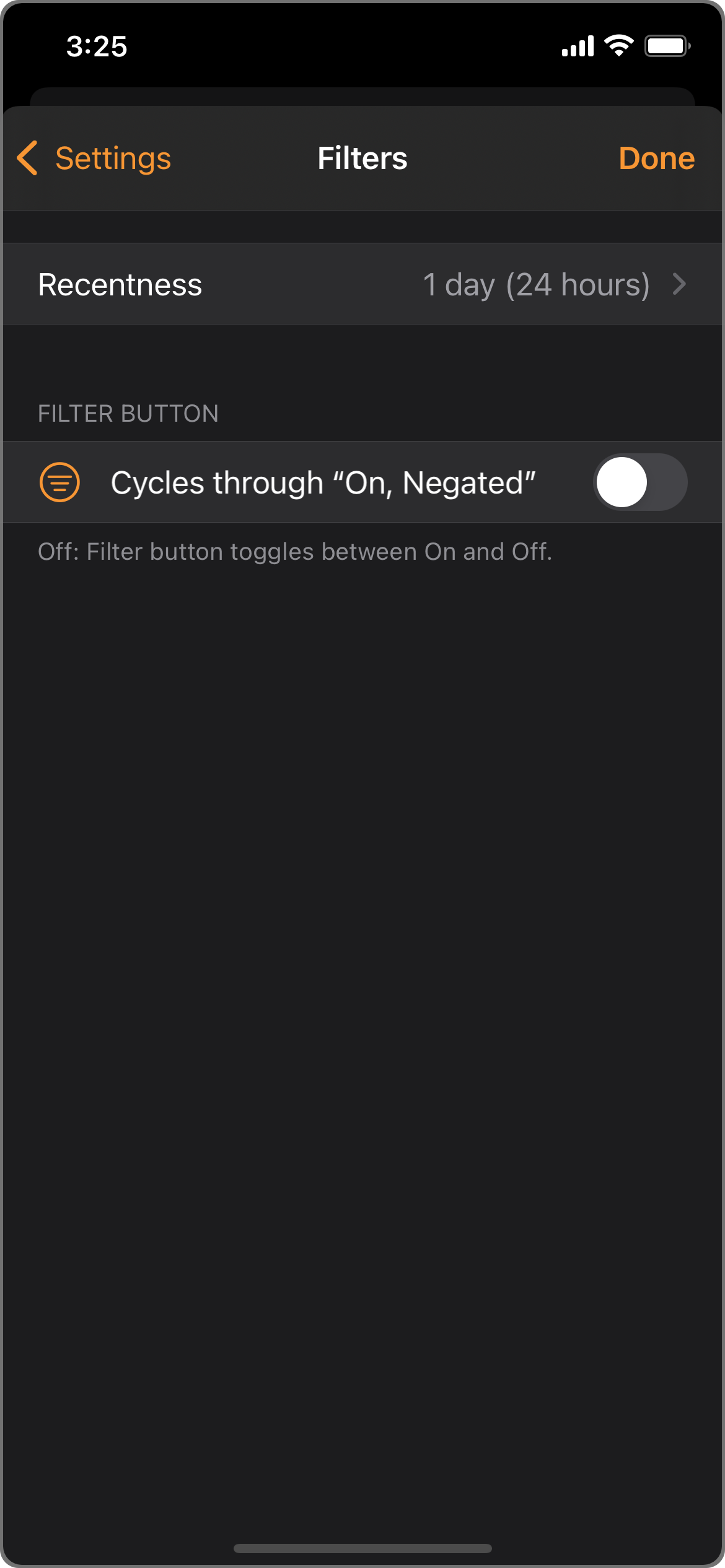Tap the Filters title in navigation bar
Image resolution: width=725 pixels, height=1568 pixels.
(362, 159)
